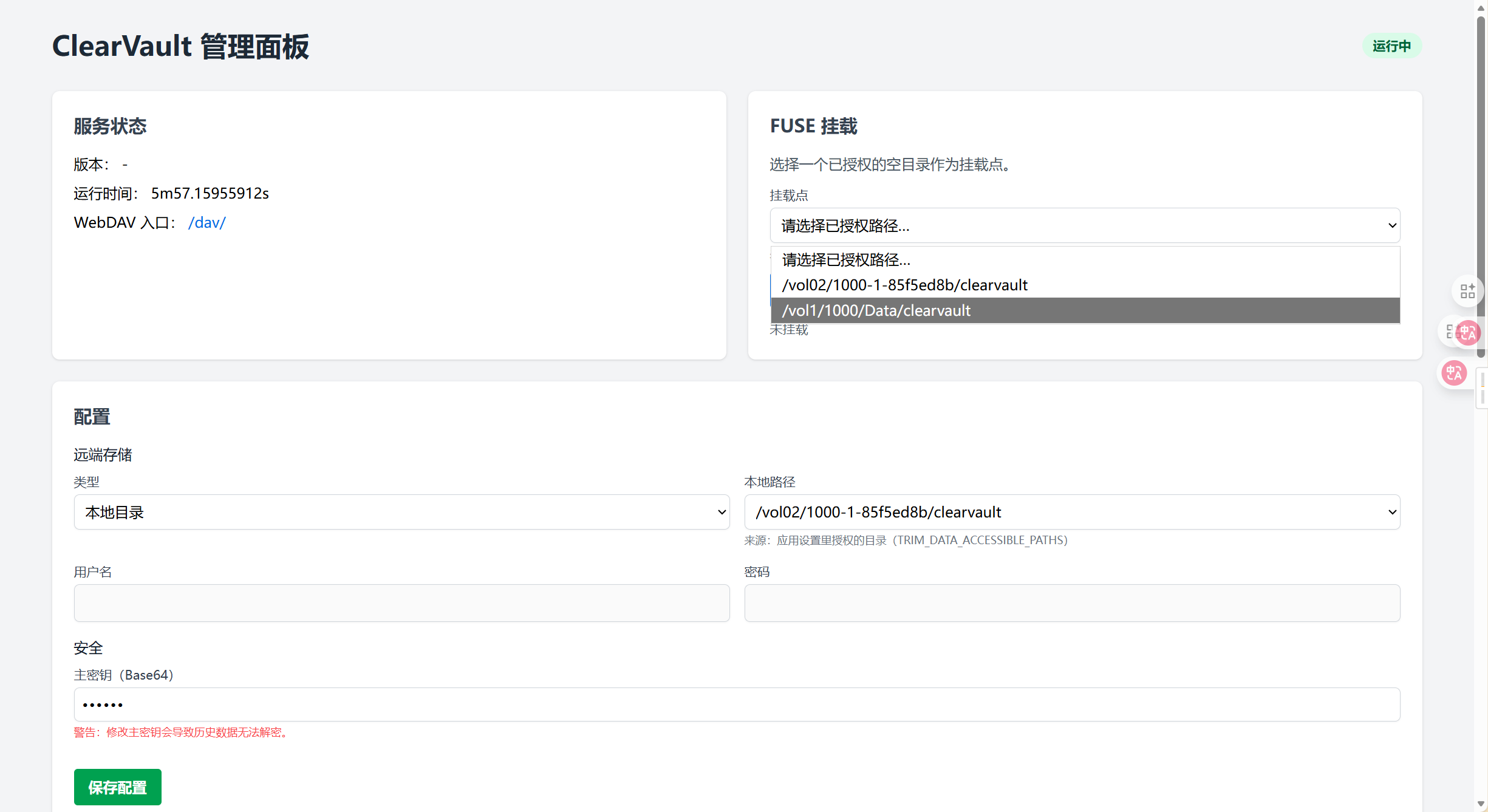Viewport: 1488px width, 812px height.
Task: Click the top floating apps grid icon
Action: point(1467,292)
